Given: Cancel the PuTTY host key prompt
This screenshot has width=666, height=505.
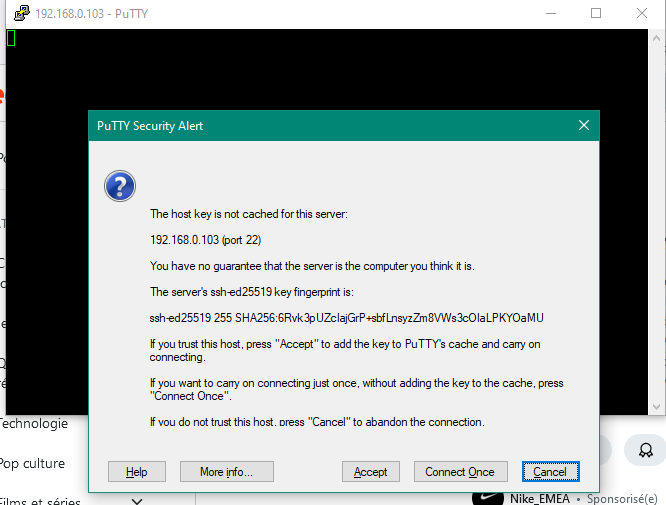Looking at the screenshot, I should point(550,471).
